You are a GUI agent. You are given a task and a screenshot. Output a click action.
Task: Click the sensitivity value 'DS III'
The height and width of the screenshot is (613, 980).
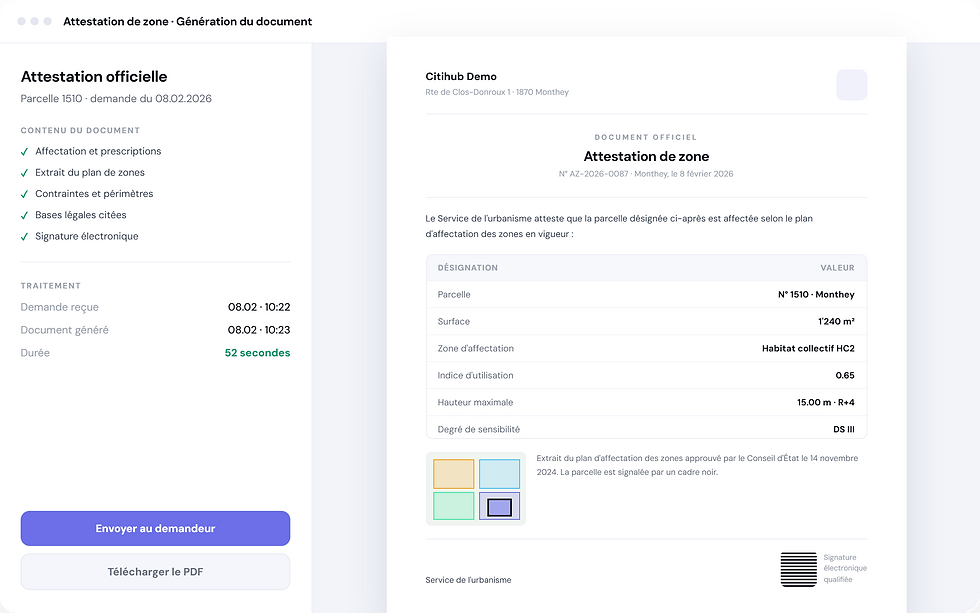(x=844, y=429)
